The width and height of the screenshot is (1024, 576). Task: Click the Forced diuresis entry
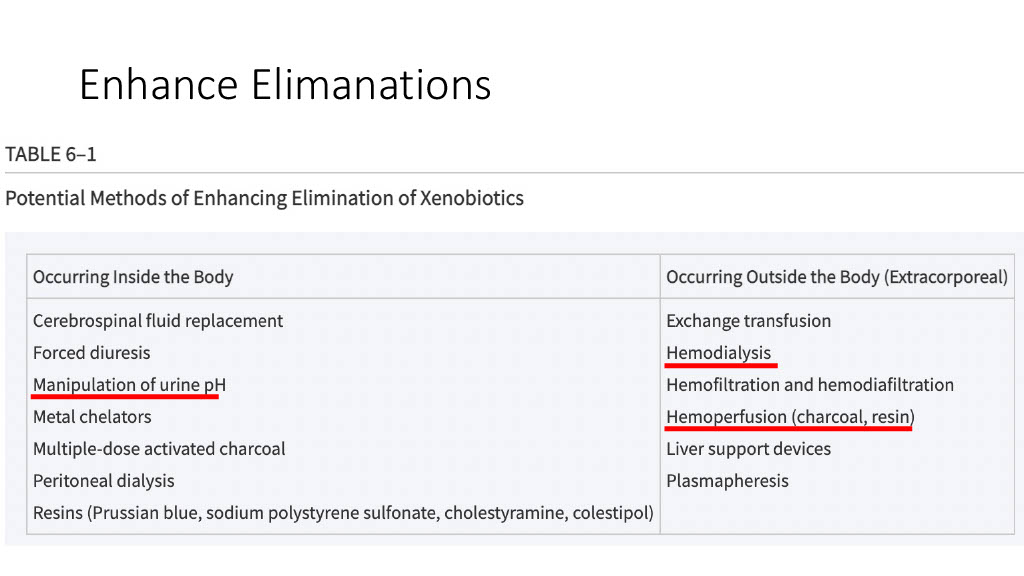92,353
